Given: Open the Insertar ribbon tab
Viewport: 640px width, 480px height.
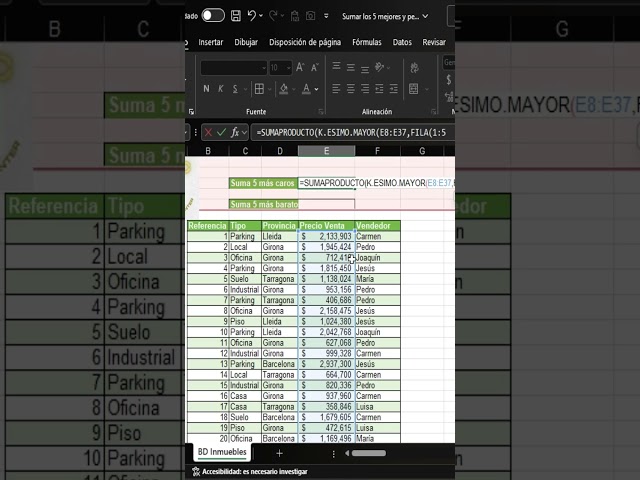Looking at the screenshot, I should point(211,42).
